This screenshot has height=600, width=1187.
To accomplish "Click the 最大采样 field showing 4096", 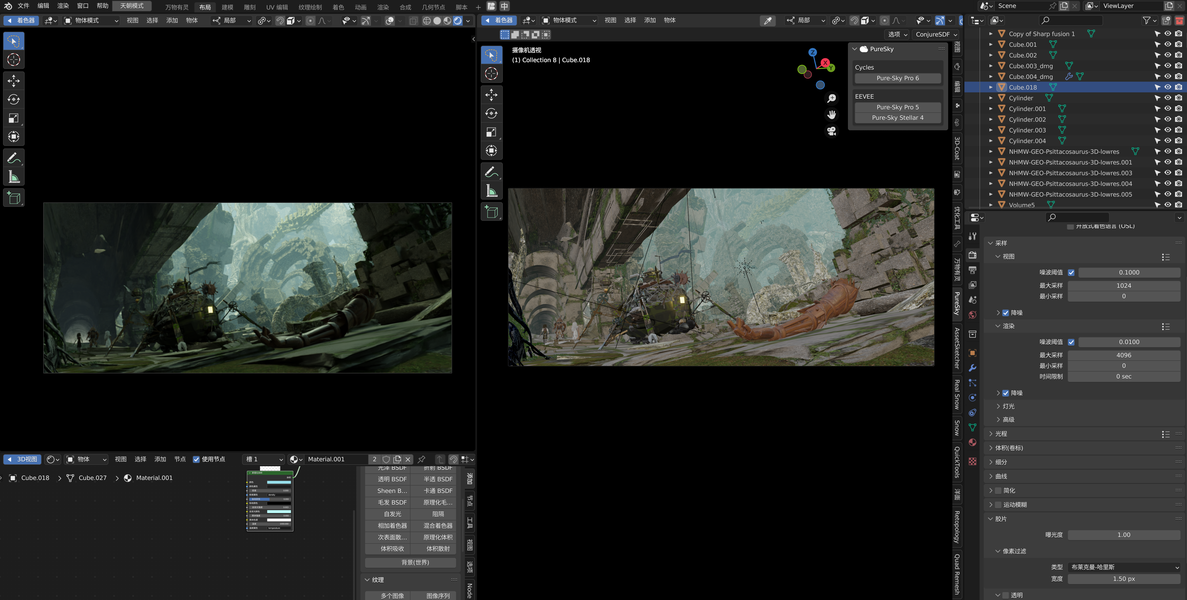I will tap(1123, 355).
